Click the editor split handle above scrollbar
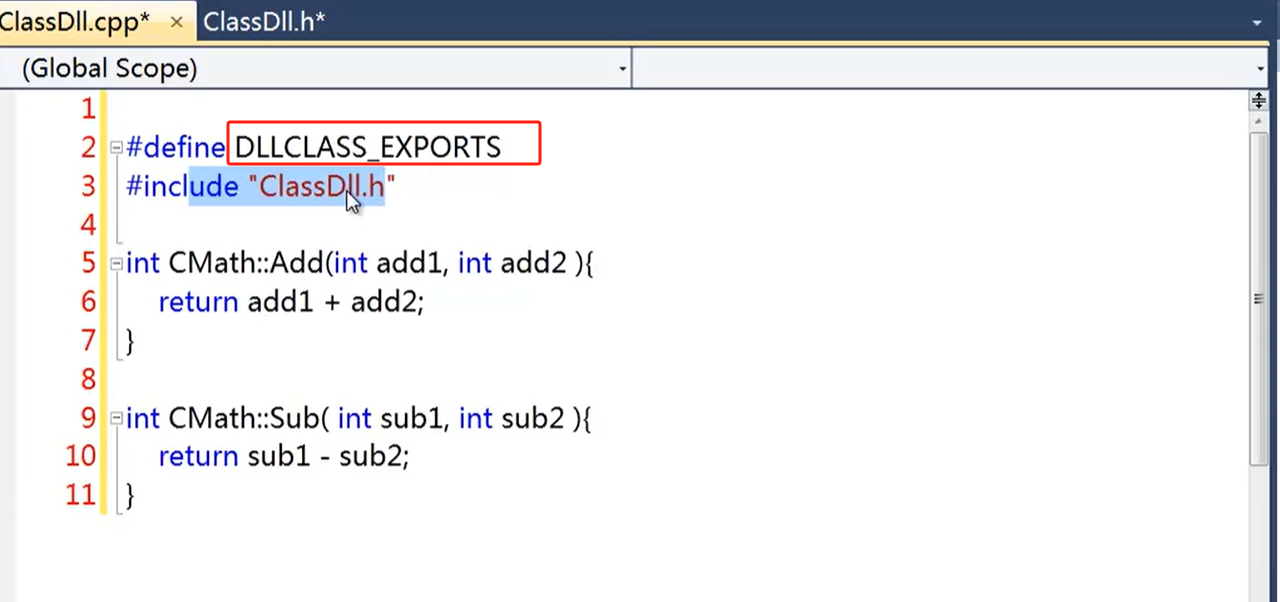Viewport: 1280px width, 602px height. (x=1258, y=101)
